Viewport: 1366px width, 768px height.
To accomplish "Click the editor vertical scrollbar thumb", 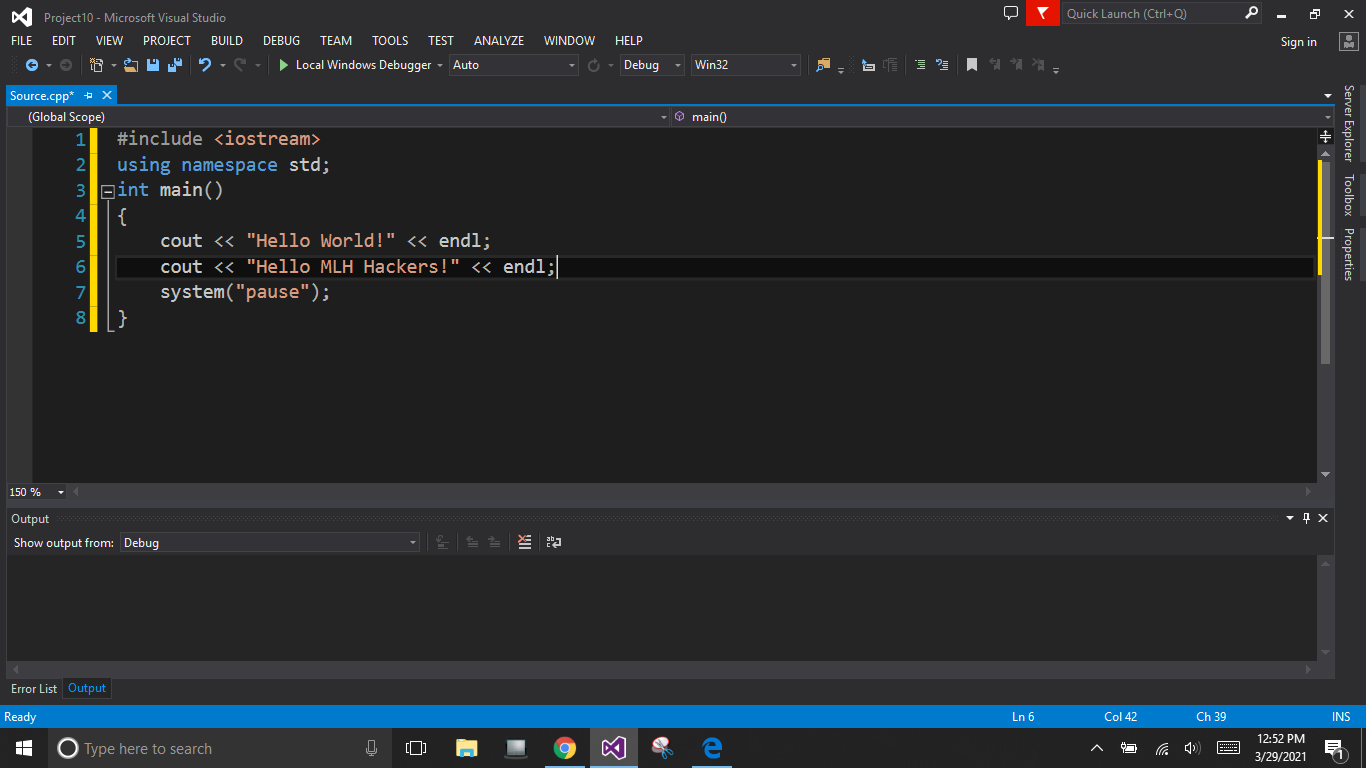I will (x=1325, y=262).
